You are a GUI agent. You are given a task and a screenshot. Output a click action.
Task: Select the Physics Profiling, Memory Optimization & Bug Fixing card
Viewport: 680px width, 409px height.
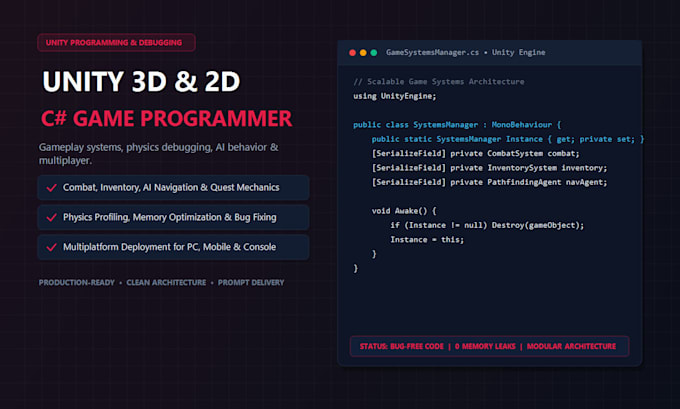tap(173, 217)
